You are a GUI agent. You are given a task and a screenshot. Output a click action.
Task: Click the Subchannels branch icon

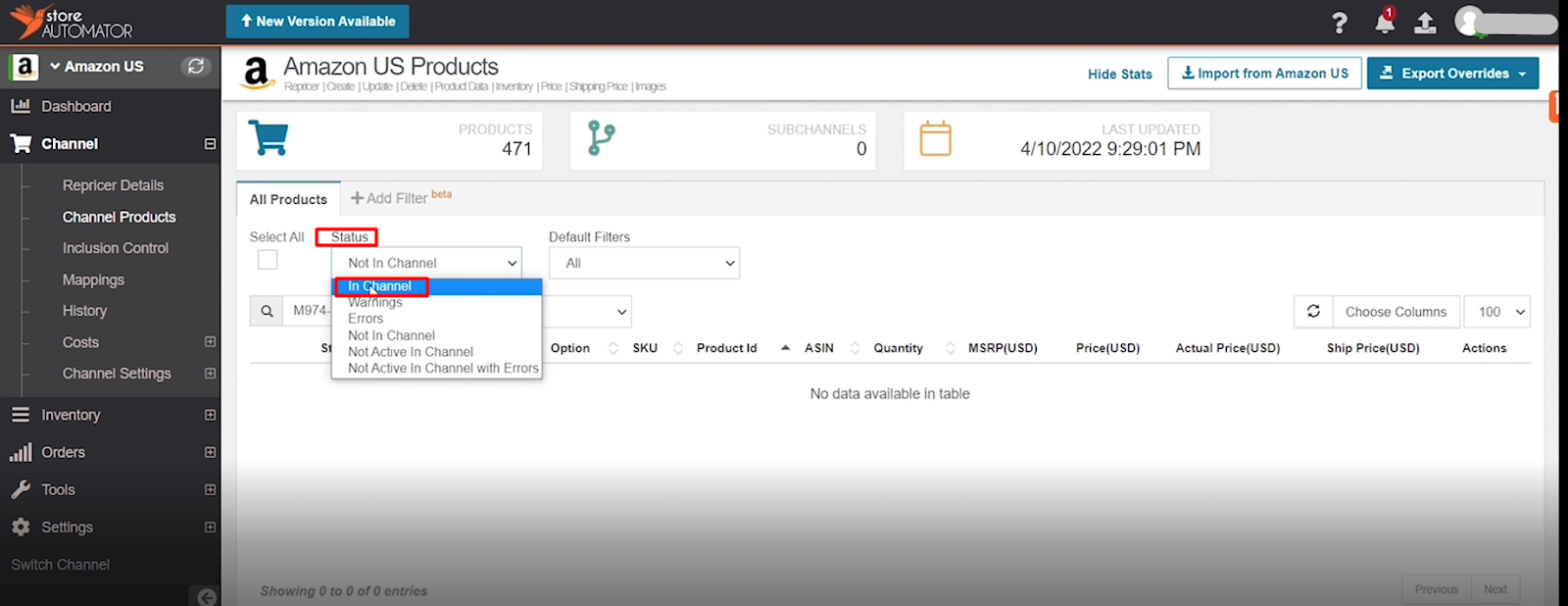point(601,138)
